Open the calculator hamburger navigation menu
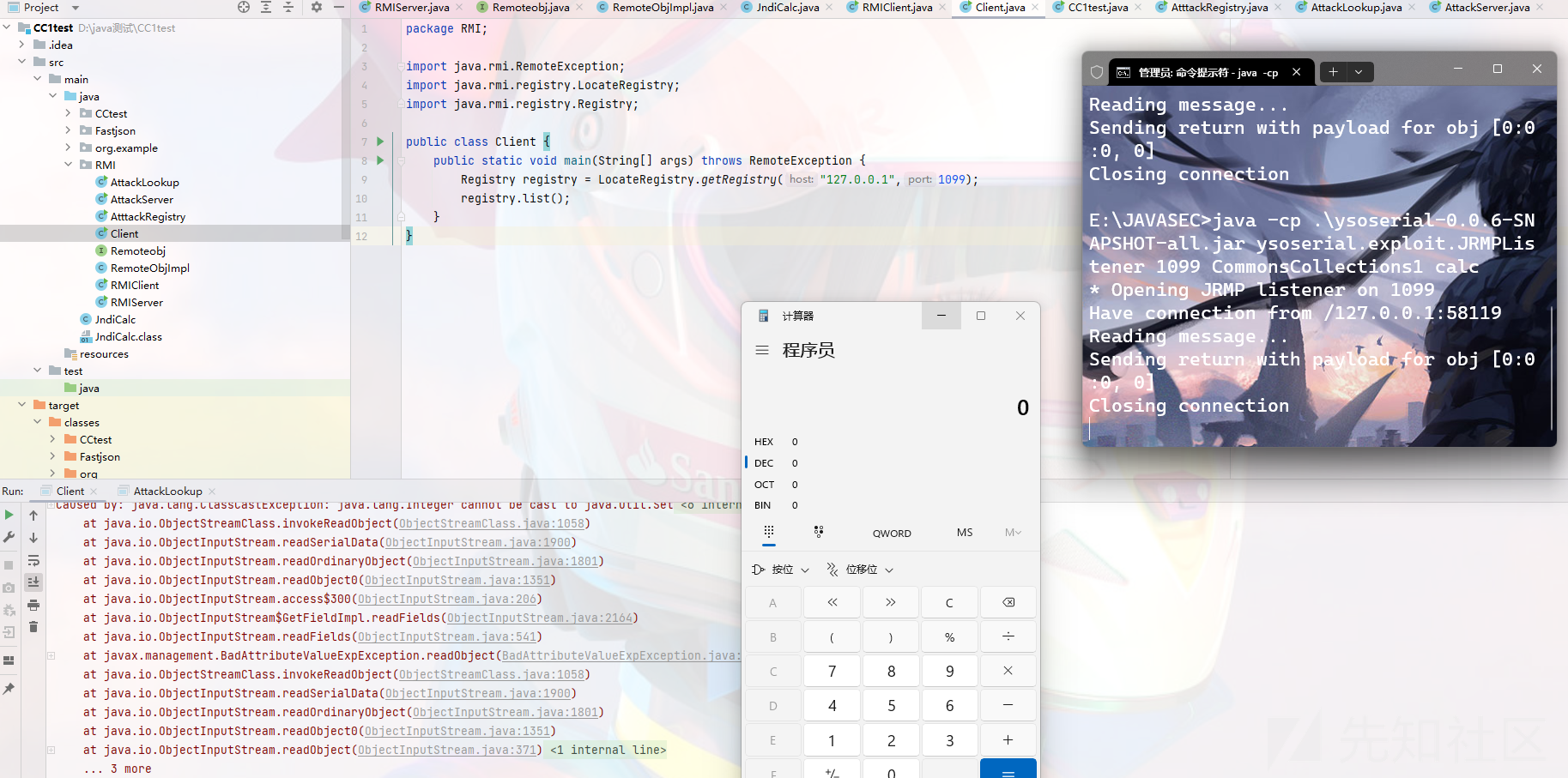Image resolution: width=1568 pixels, height=778 pixels. coord(762,350)
